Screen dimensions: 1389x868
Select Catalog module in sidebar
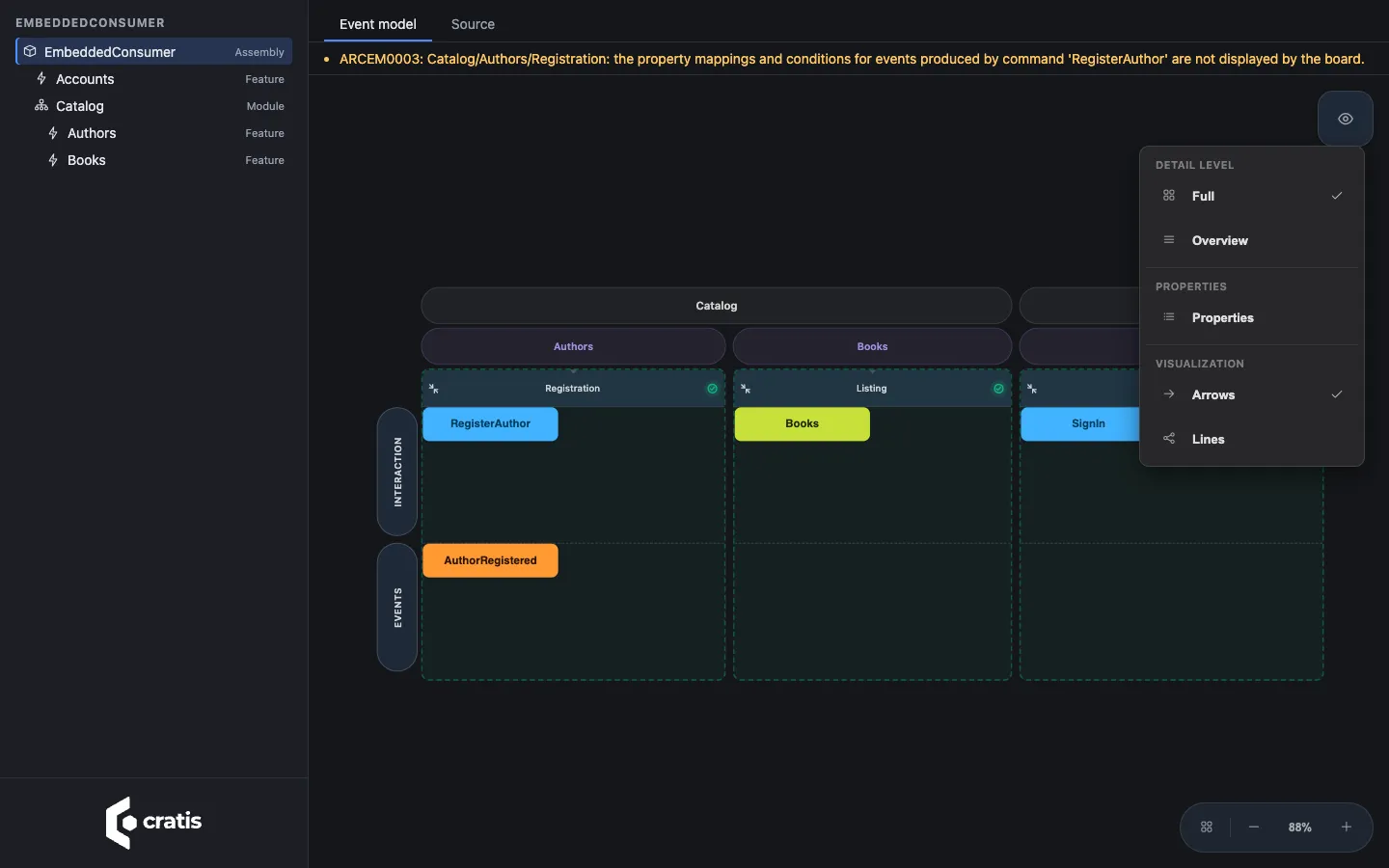pyautogui.click(x=154, y=106)
